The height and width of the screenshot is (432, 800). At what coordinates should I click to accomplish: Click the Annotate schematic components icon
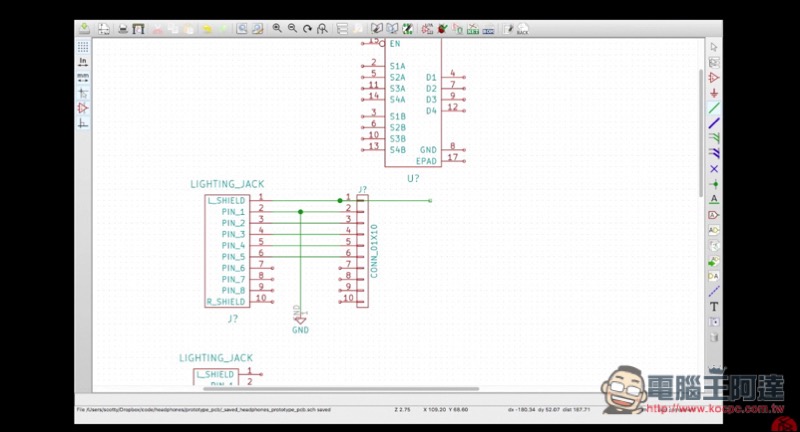427,29
